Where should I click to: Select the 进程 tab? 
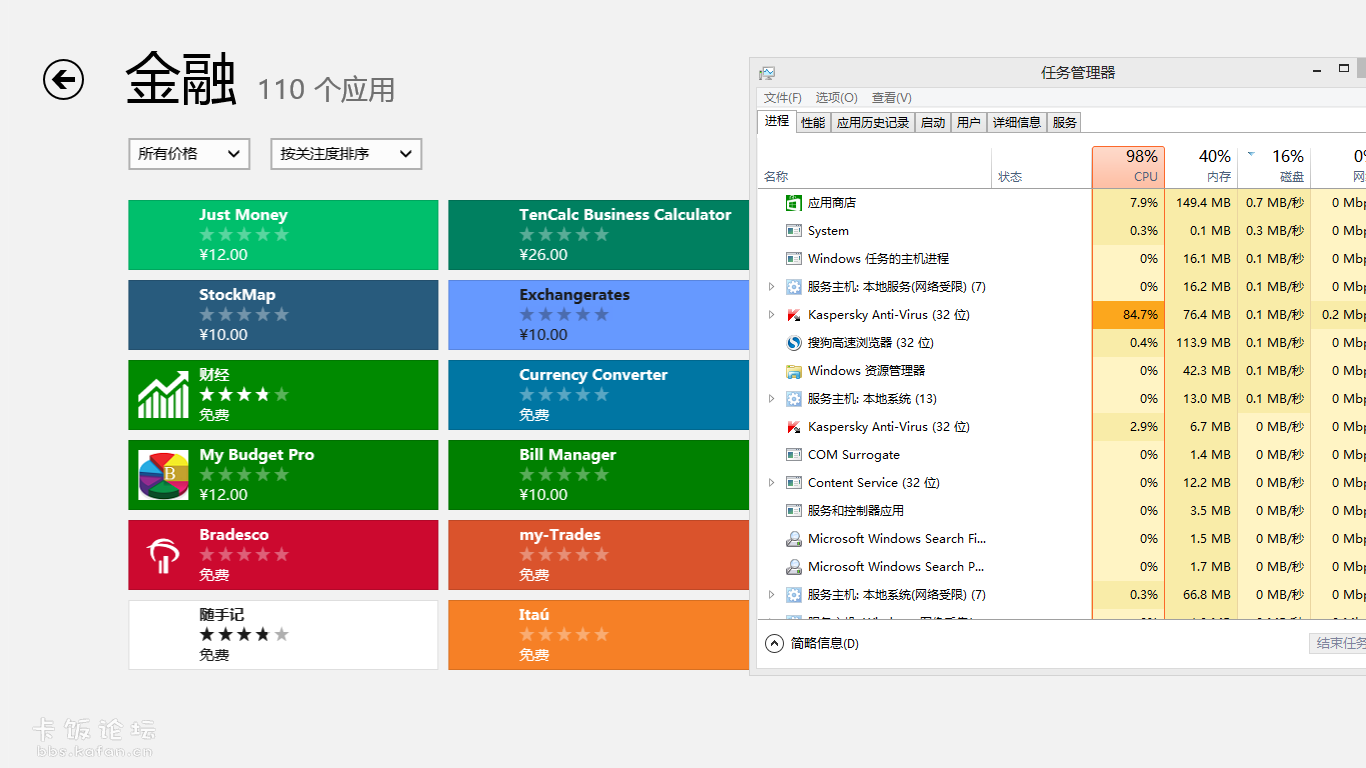pyautogui.click(x=777, y=121)
